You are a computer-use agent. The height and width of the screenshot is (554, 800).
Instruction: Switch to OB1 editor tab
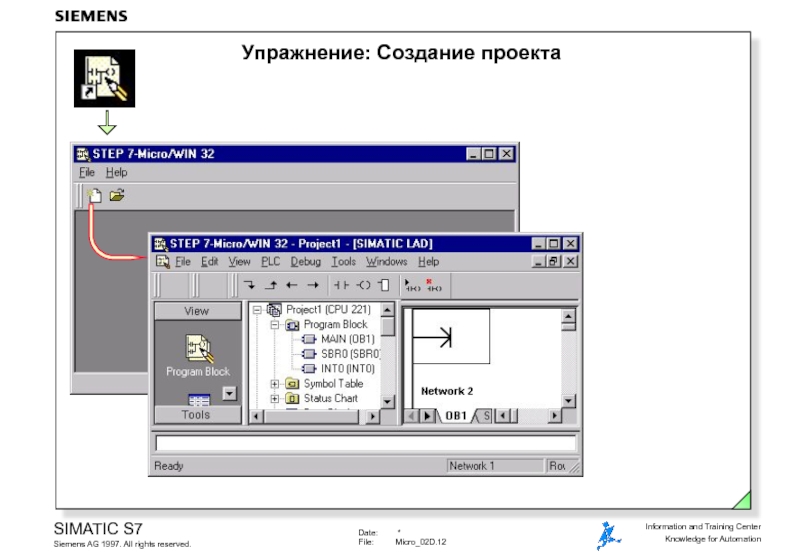click(x=456, y=416)
